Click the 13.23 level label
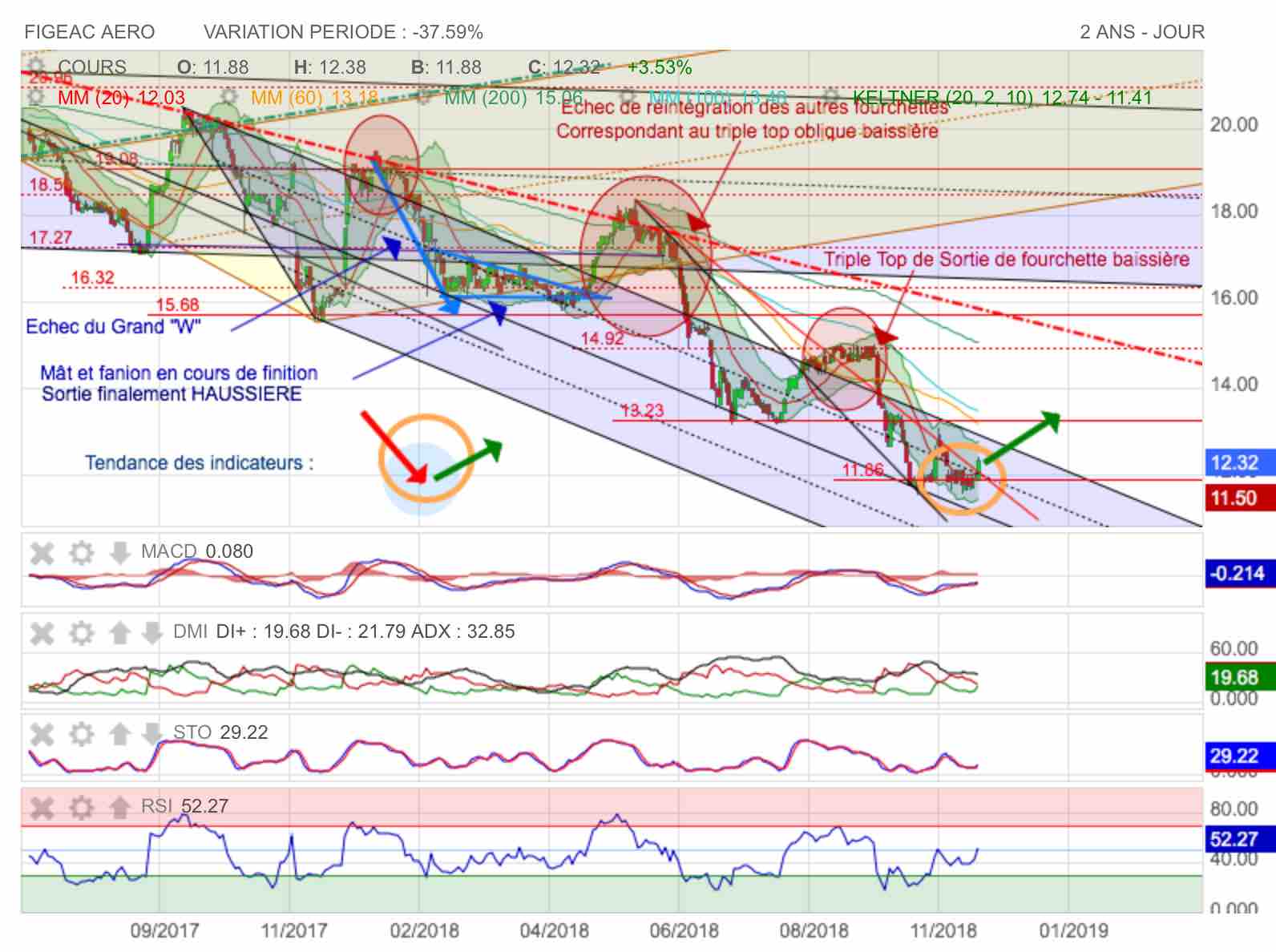This screenshot has height=952, width=1276. [x=642, y=410]
